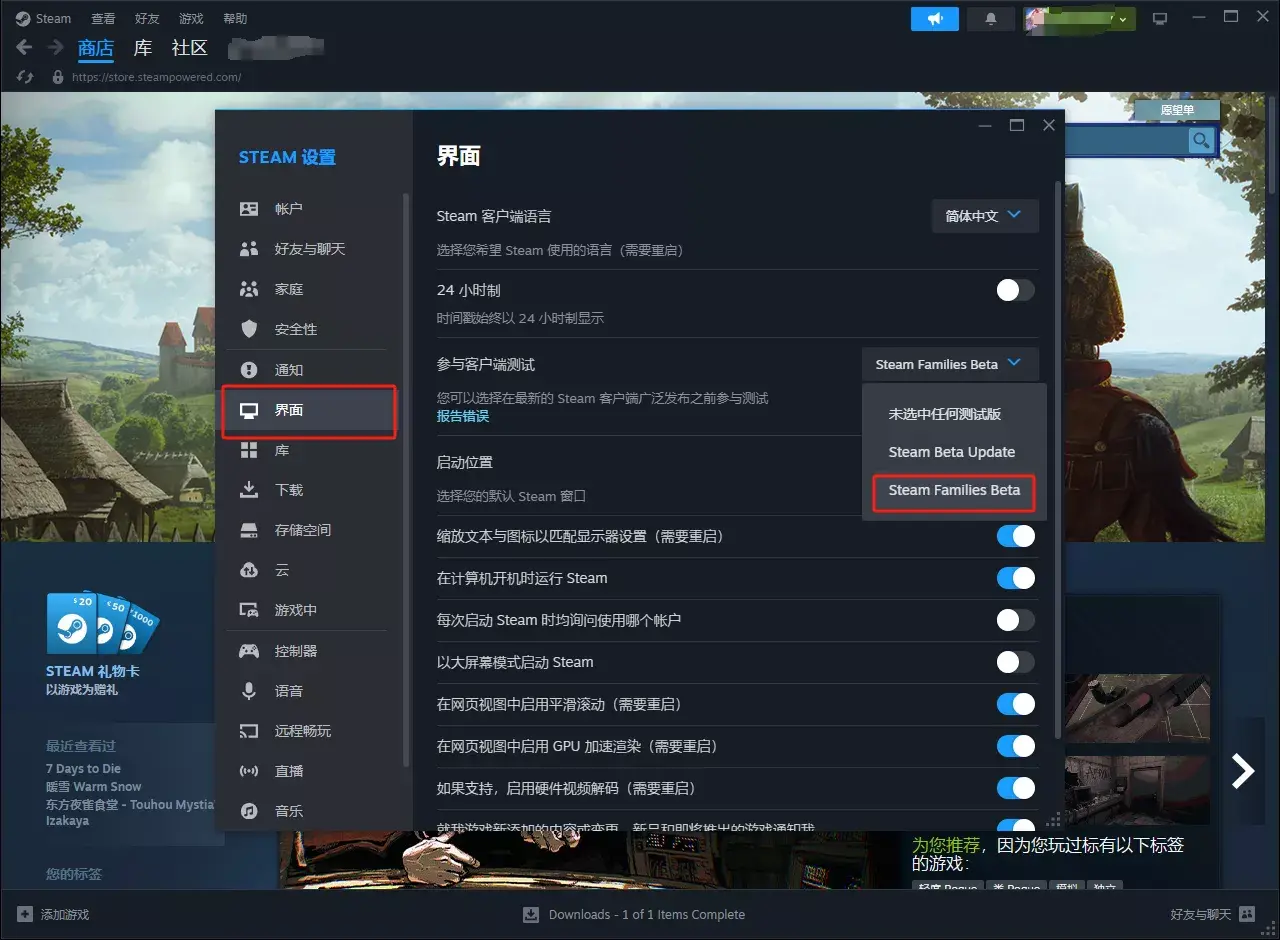Image resolution: width=1280 pixels, height=940 pixels.
Task: Open the 下载 download arrow icon
Action: pos(249,490)
